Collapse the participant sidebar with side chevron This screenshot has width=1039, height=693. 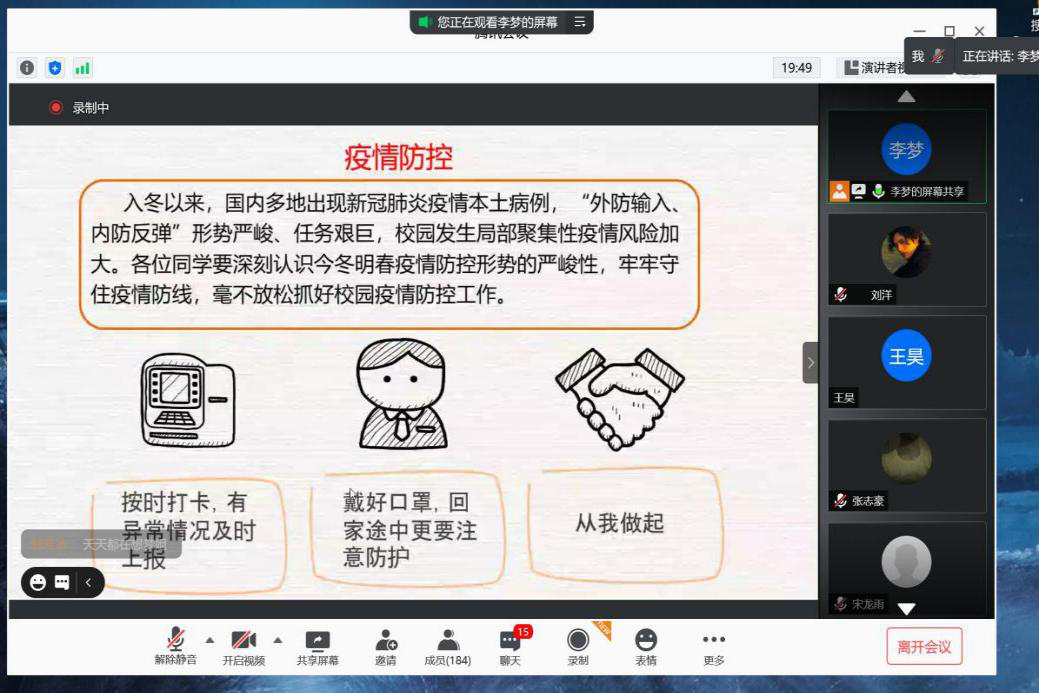point(810,362)
